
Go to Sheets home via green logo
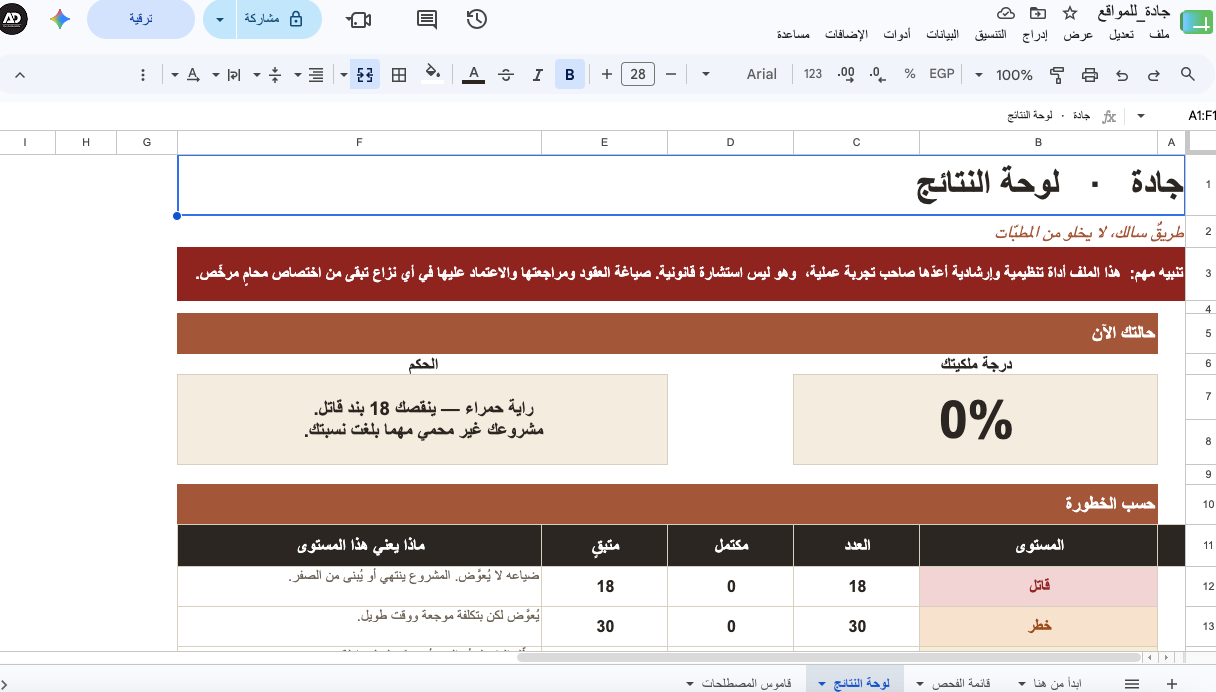(1197, 22)
